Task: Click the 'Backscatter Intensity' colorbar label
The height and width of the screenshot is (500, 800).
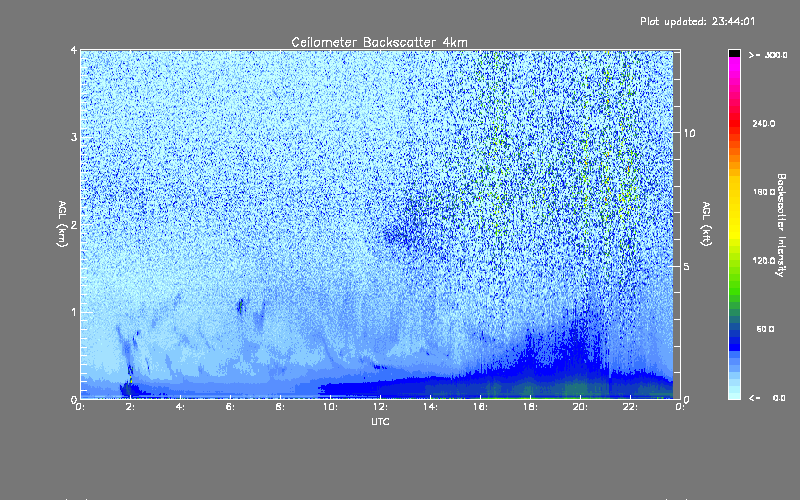Action: 781,225
